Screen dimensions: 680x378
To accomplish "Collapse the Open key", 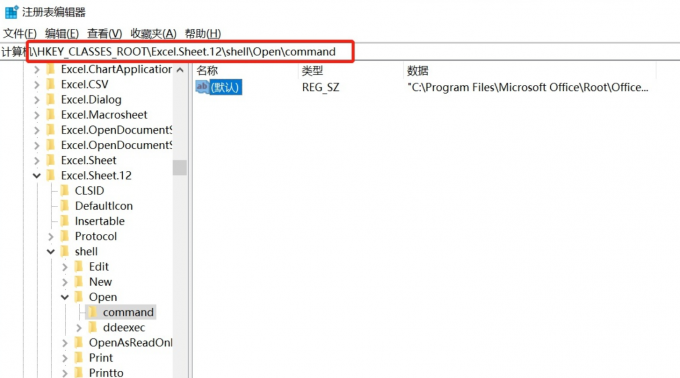I will (x=65, y=297).
